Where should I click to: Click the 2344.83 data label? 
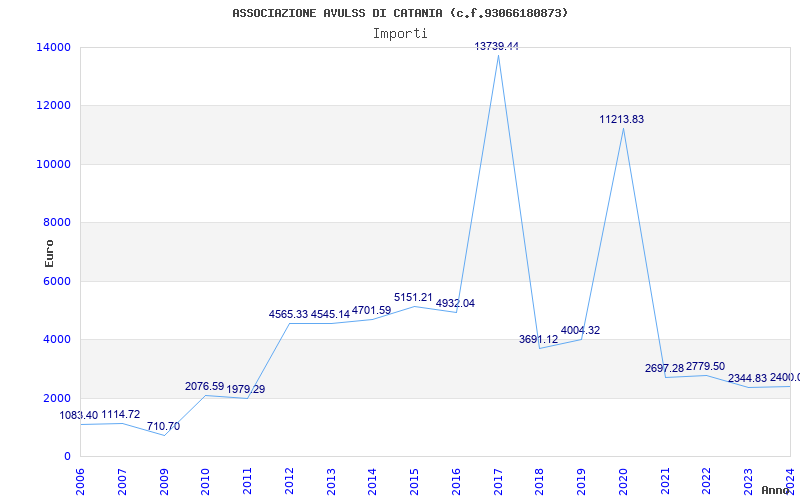[x=747, y=379]
